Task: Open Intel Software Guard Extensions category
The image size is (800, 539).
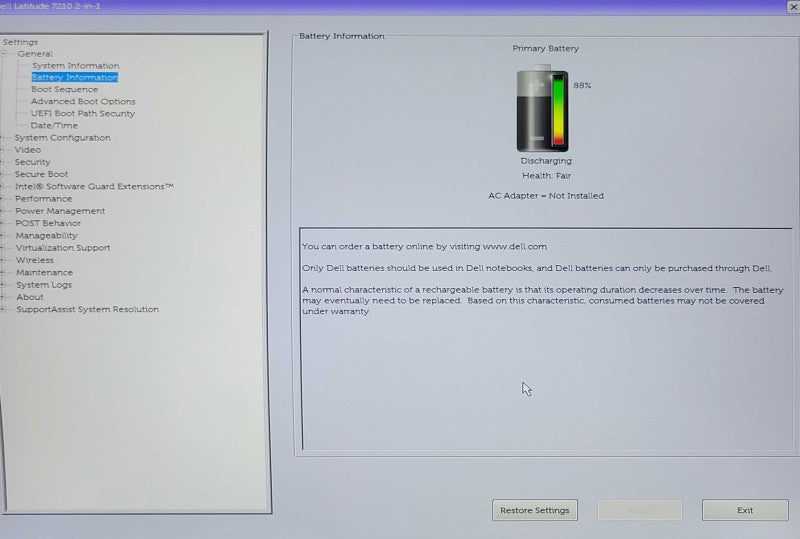Action: pyautogui.click(x=94, y=187)
